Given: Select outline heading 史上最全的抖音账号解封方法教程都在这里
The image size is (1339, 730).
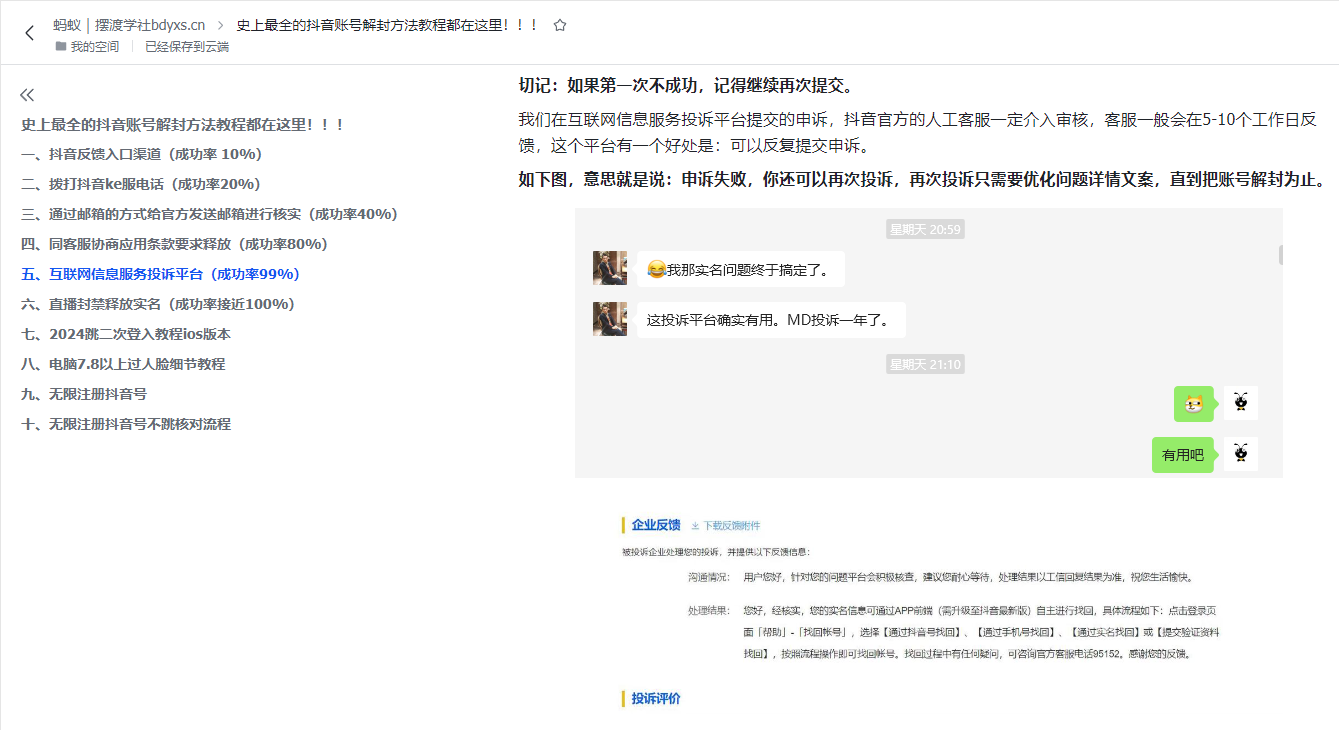Looking at the screenshot, I should coord(183,125).
